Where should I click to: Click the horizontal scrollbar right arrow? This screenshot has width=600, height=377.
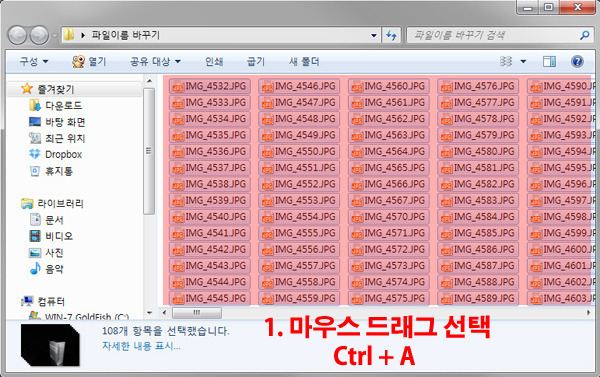(589, 313)
